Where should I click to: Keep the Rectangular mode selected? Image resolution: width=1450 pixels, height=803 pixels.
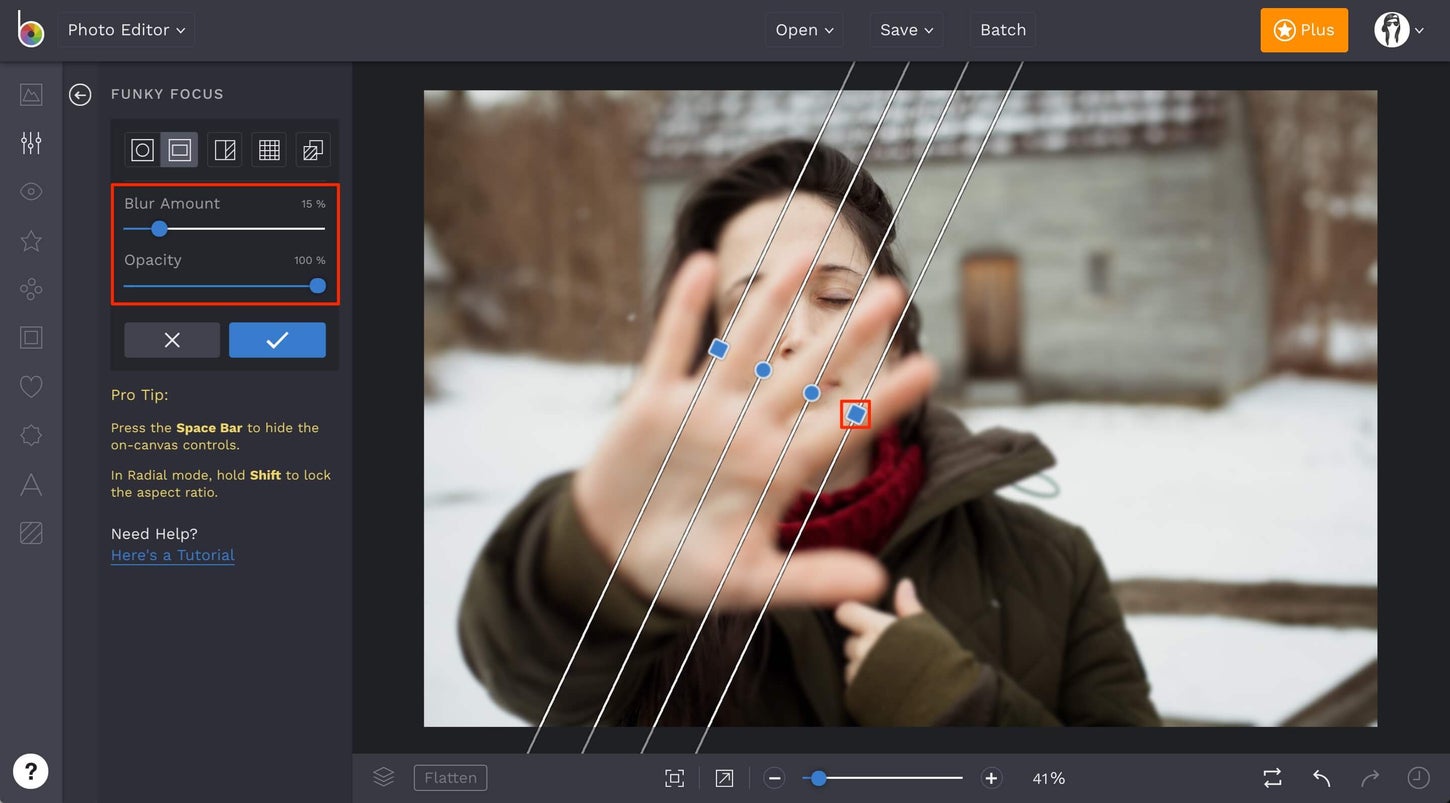[178, 149]
